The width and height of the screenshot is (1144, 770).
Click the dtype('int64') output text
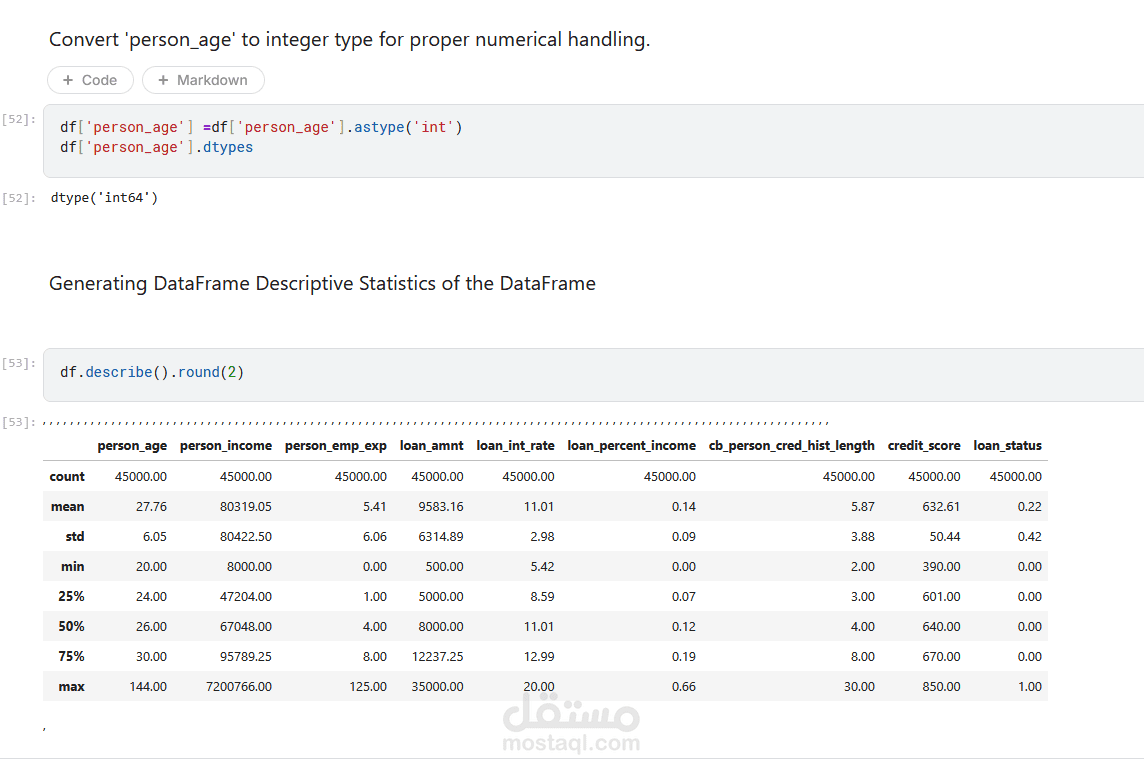(104, 198)
